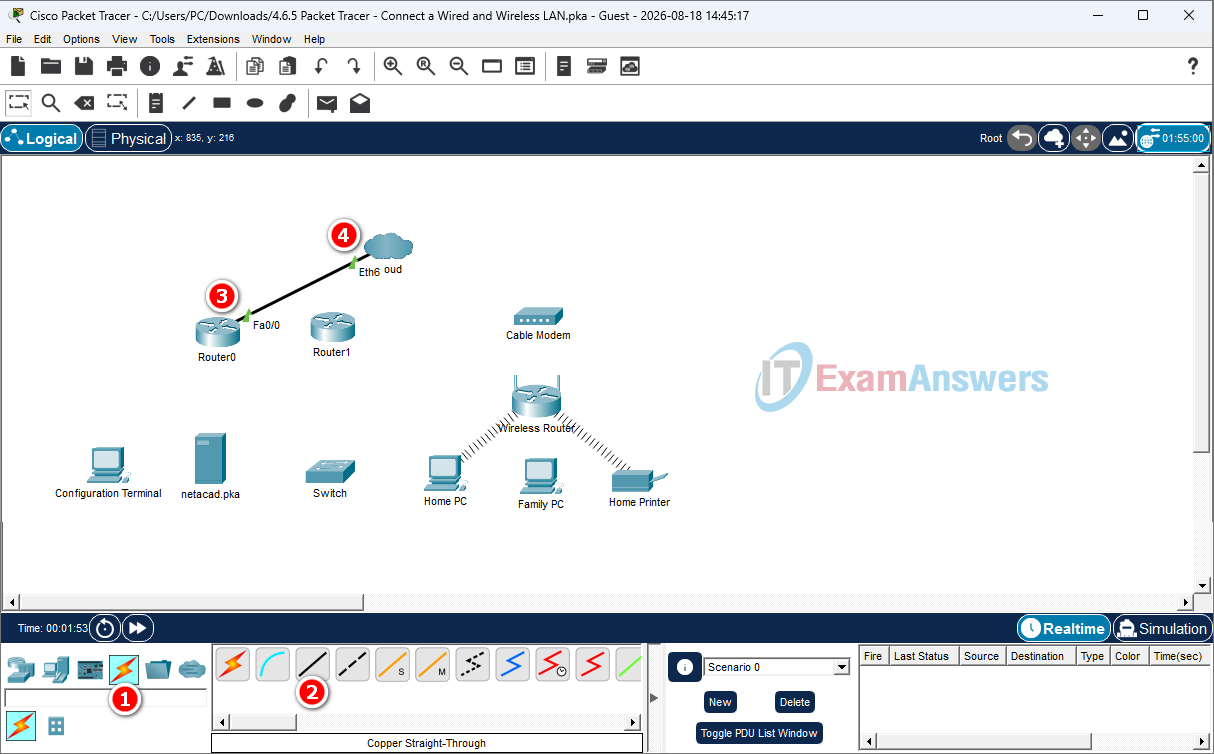
Task: Zoom out of the workspace
Action: click(459, 66)
